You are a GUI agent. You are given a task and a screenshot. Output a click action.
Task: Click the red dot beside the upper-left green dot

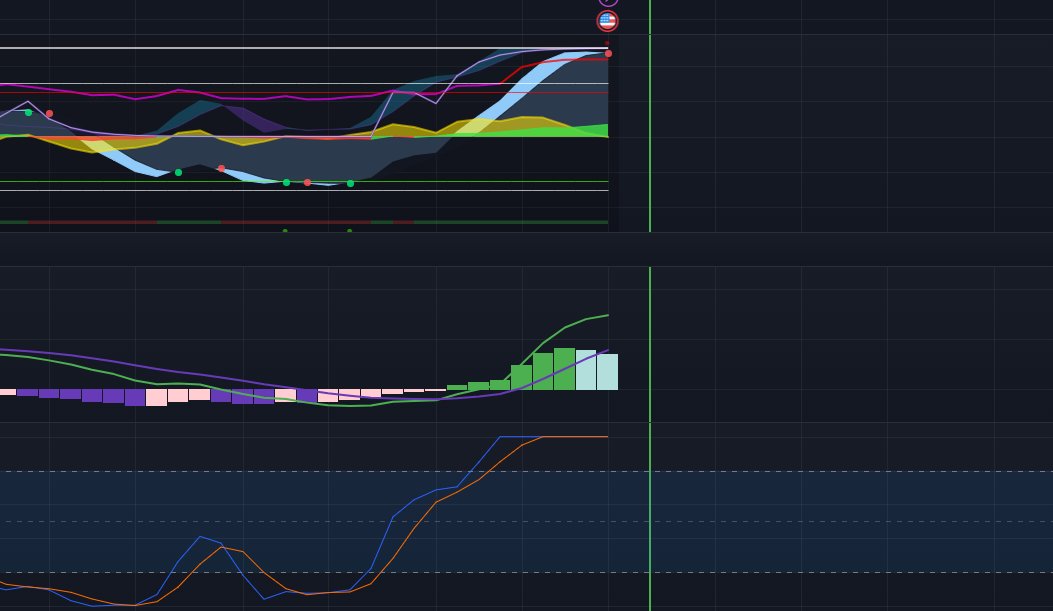tap(50, 113)
